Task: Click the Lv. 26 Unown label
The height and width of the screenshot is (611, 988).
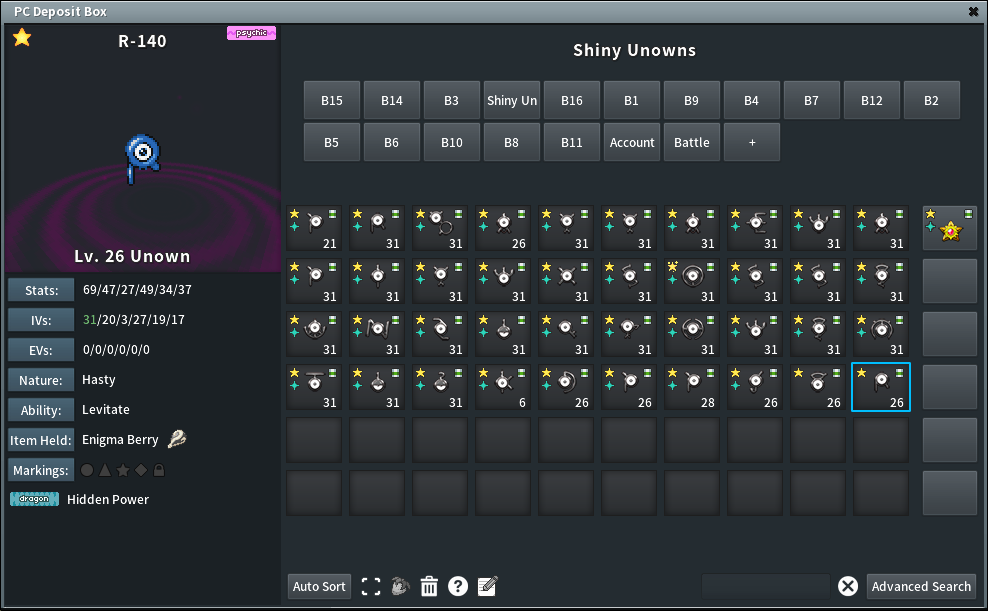Action: point(132,256)
